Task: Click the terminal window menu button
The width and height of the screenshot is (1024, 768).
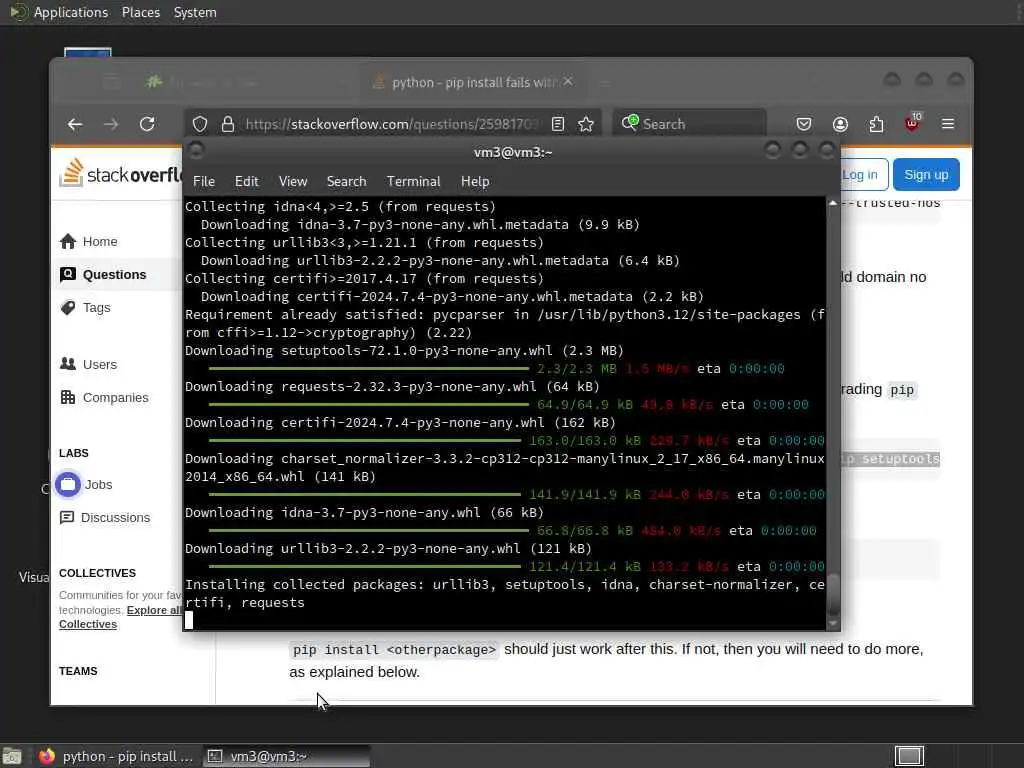Action: coord(197,151)
